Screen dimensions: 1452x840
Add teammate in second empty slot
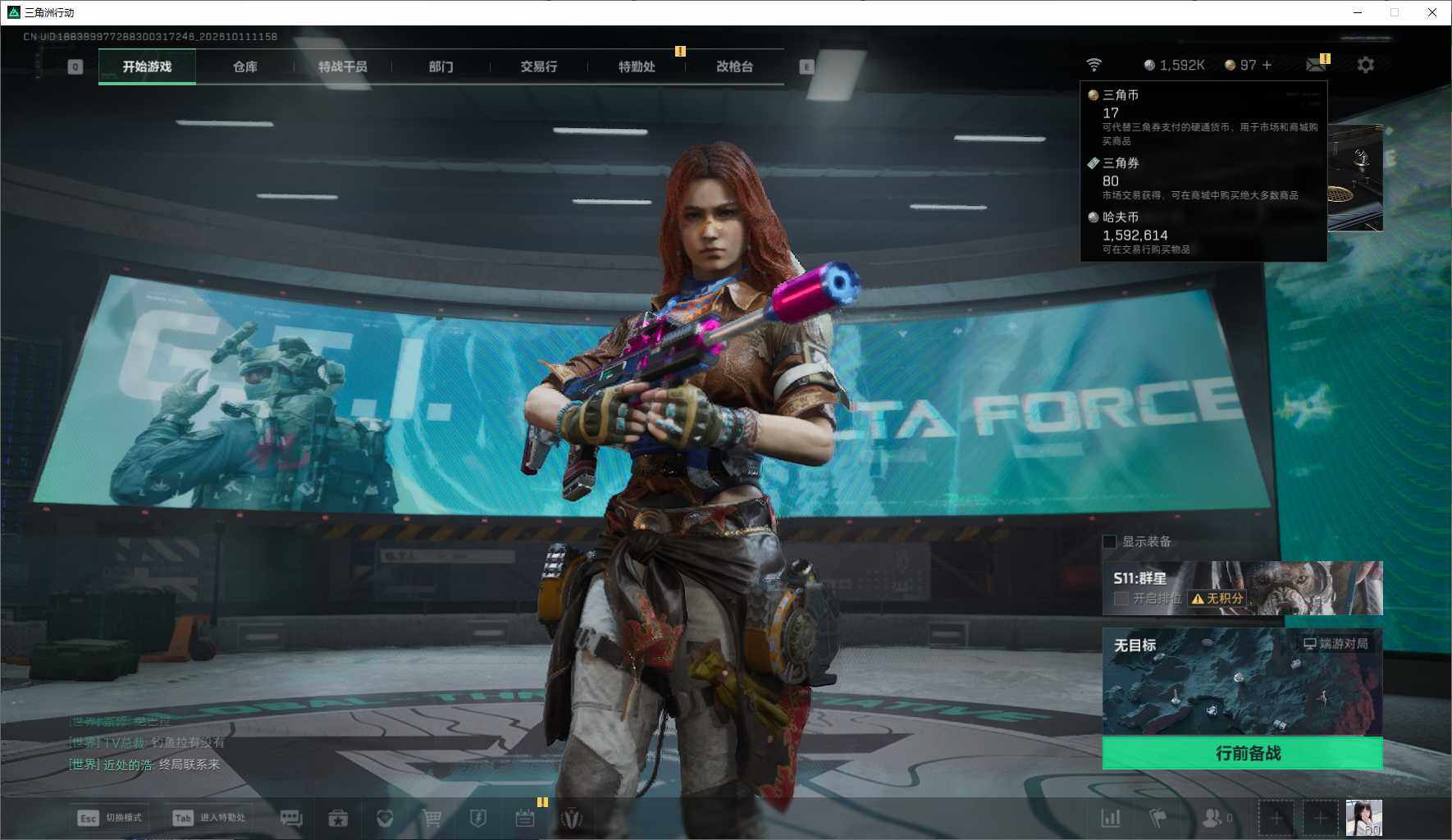pyautogui.click(x=1320, y=818)
